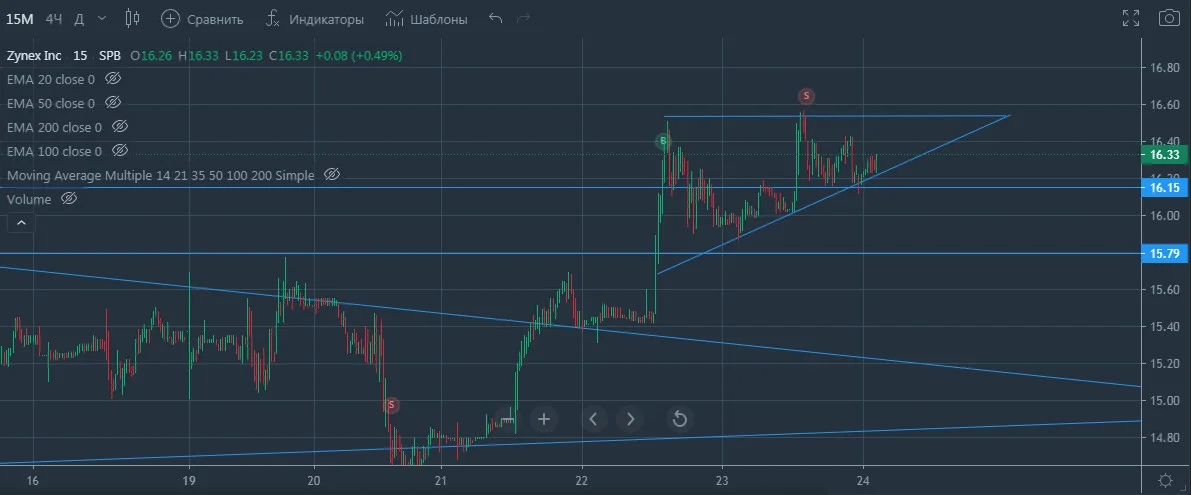Click the EMA 100 close 0 label
The image size is (1191, 495).
pyautogui.click(x=54, y=152)
